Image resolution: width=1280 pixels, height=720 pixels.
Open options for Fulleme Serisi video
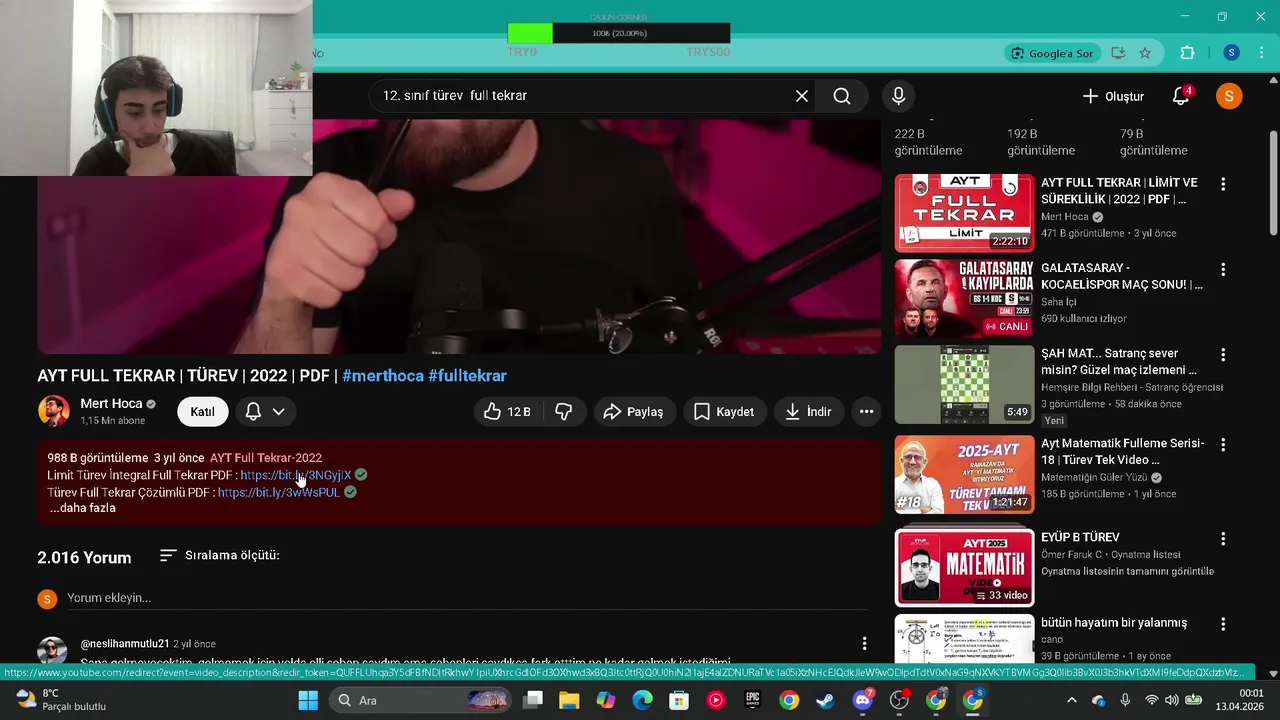tap(1222, 445)
